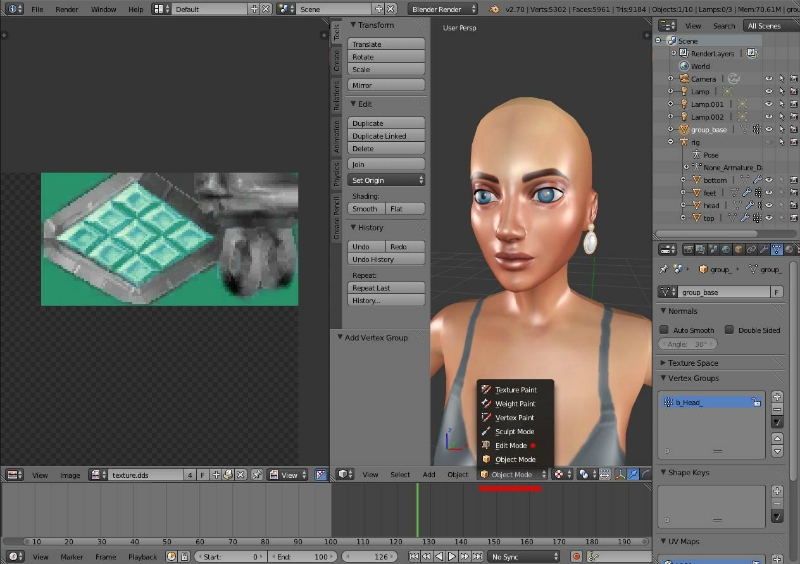Select Weight Paint in the mode list
Viewport: 800px width, 564px height.
[515, 403]
